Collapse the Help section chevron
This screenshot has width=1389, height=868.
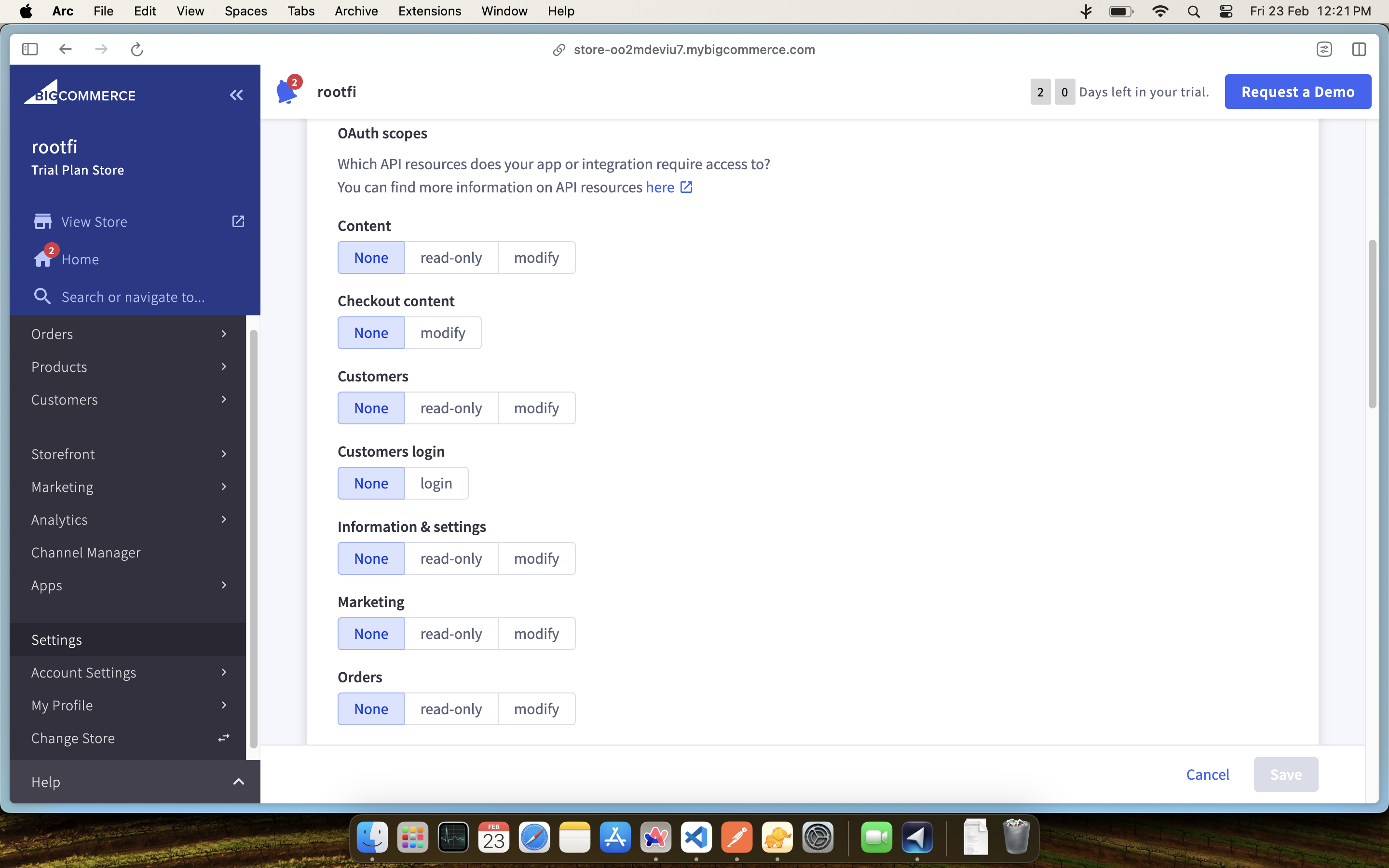click(x=238, y=782)
